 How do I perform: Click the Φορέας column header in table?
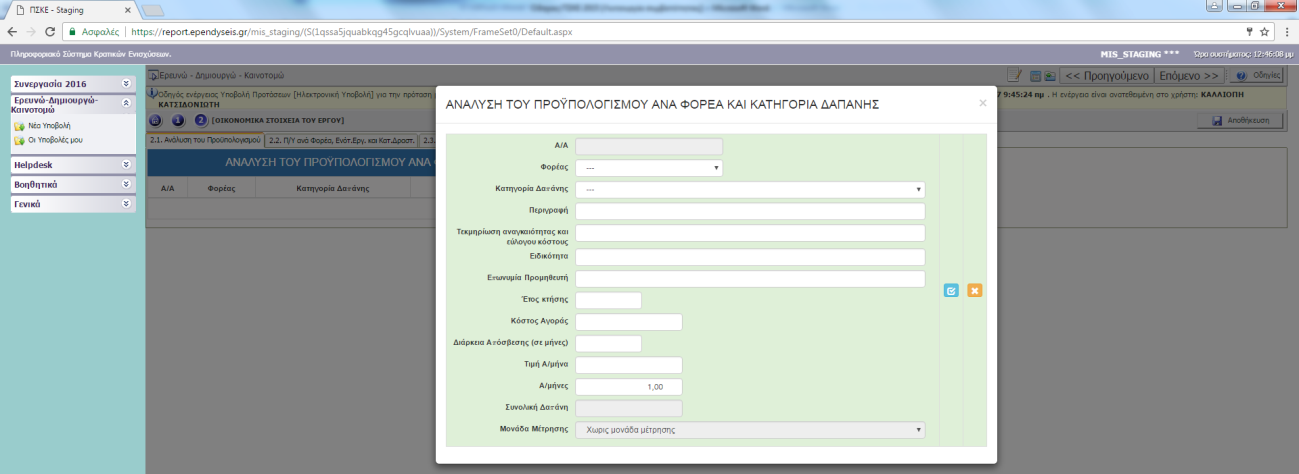(x=221, y=187)
